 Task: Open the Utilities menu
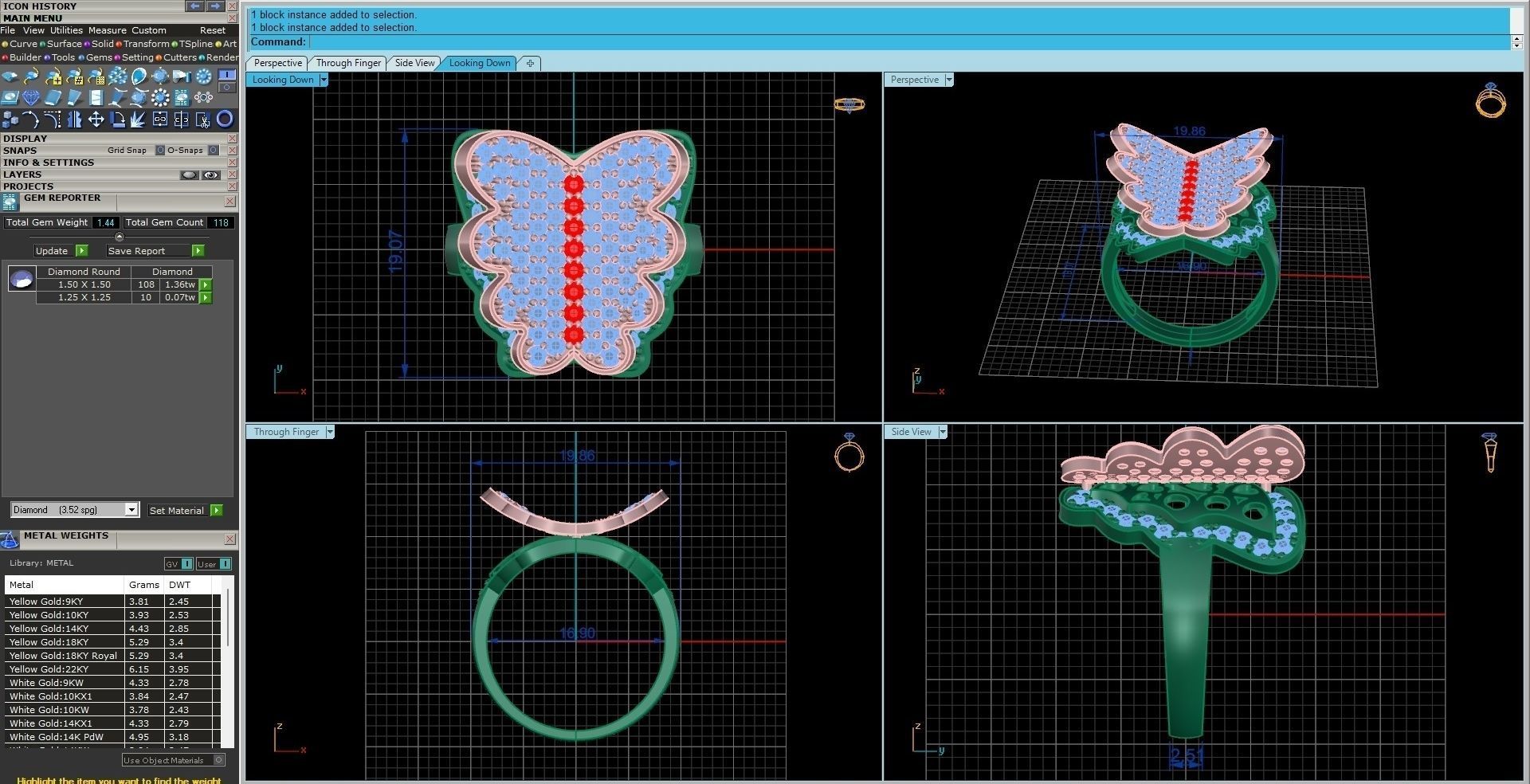(x=66, y=30)
